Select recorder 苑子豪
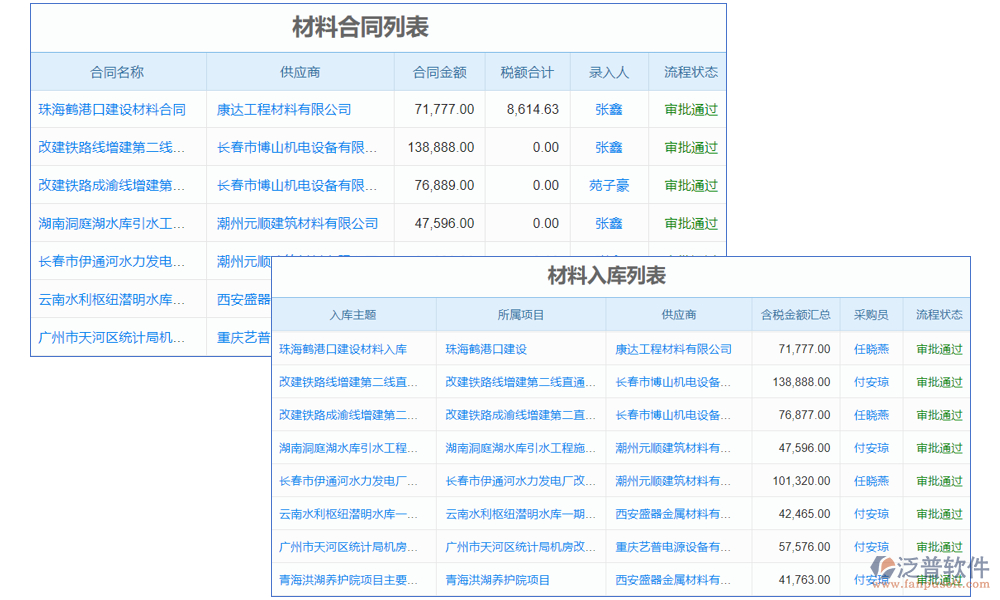The width and height of the screenshot is (1000, 600). 609,185
